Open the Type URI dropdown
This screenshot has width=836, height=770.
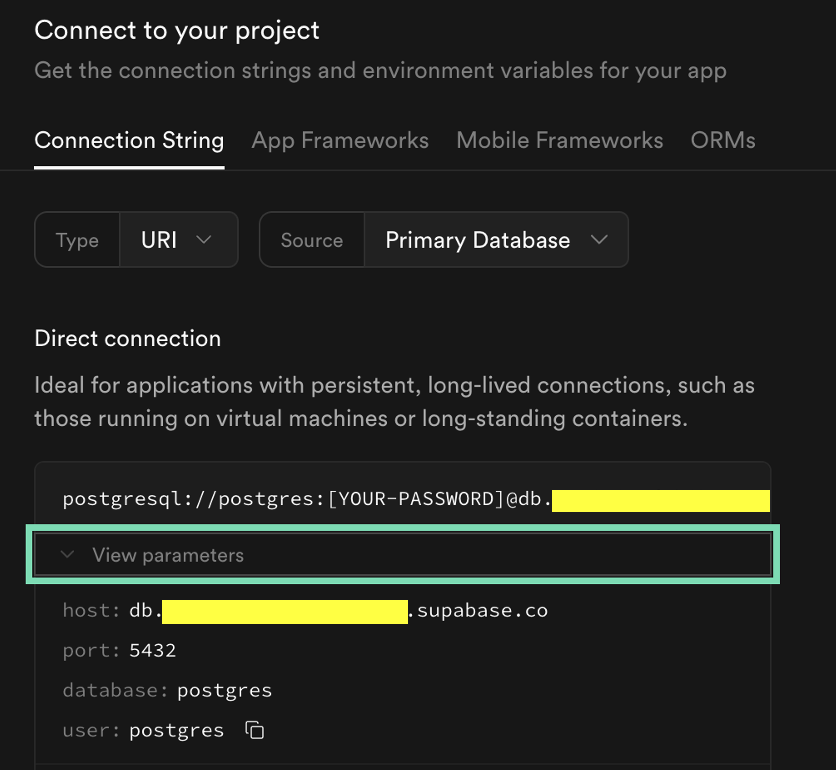pos(178,240)
